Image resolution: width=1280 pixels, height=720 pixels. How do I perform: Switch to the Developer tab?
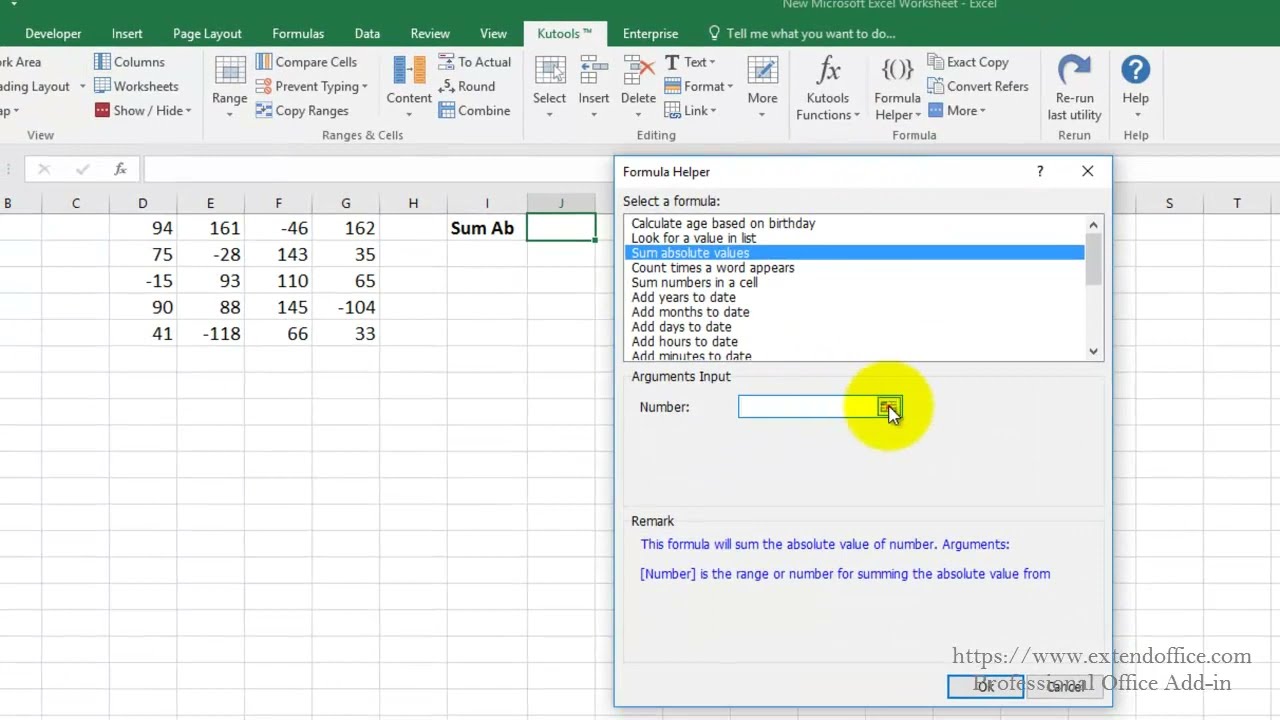(x=53, y=33)
